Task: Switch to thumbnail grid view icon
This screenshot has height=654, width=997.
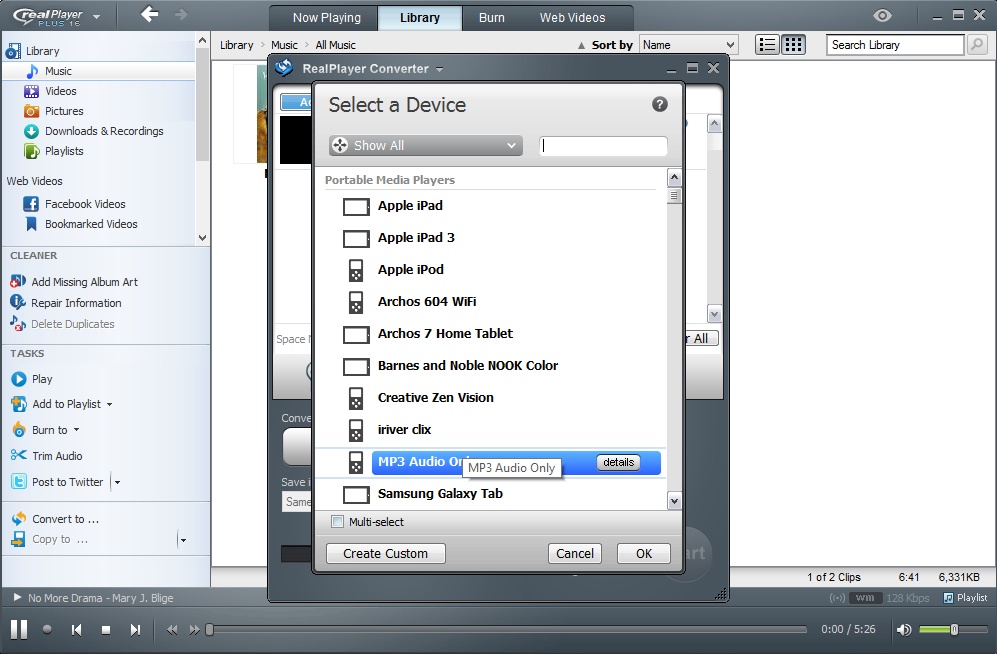Action: 793,44
